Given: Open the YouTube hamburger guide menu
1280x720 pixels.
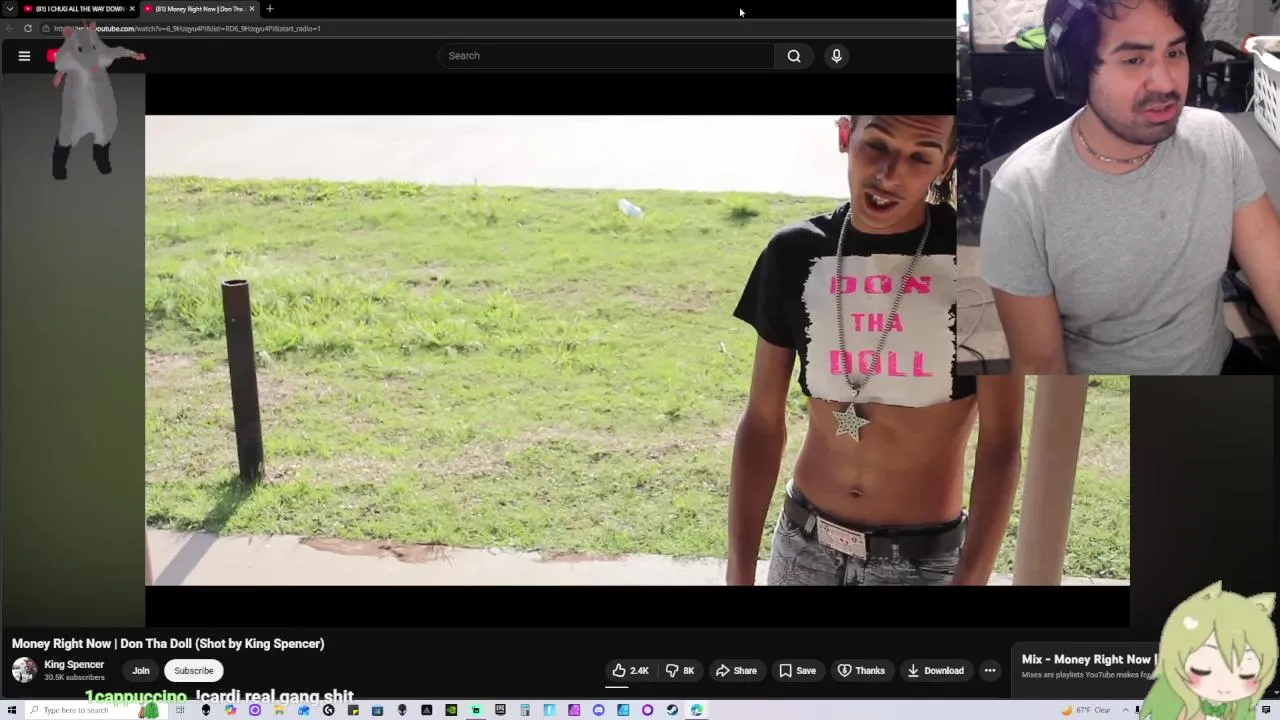Looking at the screenshot, I should (x=24, y=56).
